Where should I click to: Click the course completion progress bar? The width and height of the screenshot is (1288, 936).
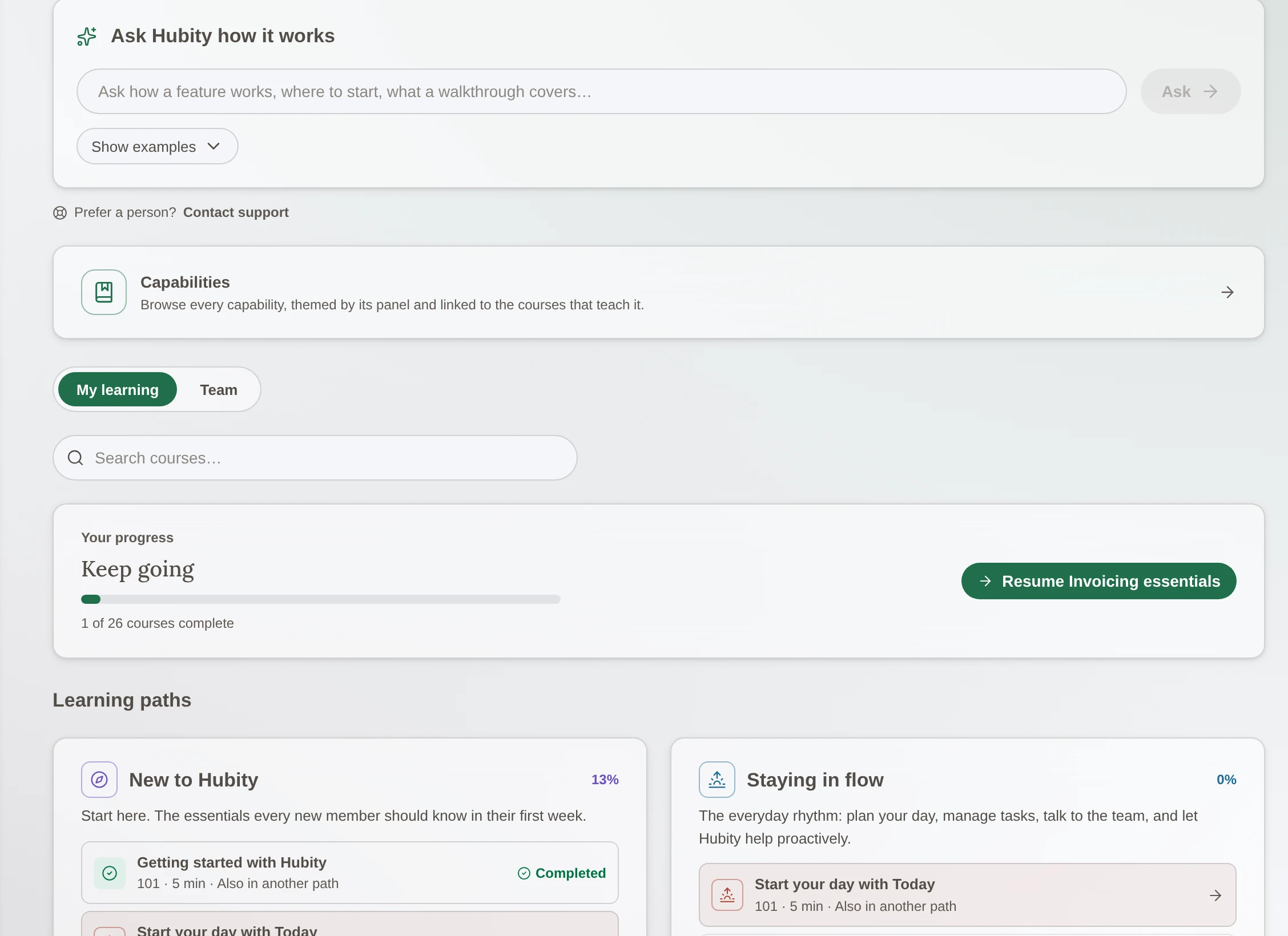[x=321, y=599]
